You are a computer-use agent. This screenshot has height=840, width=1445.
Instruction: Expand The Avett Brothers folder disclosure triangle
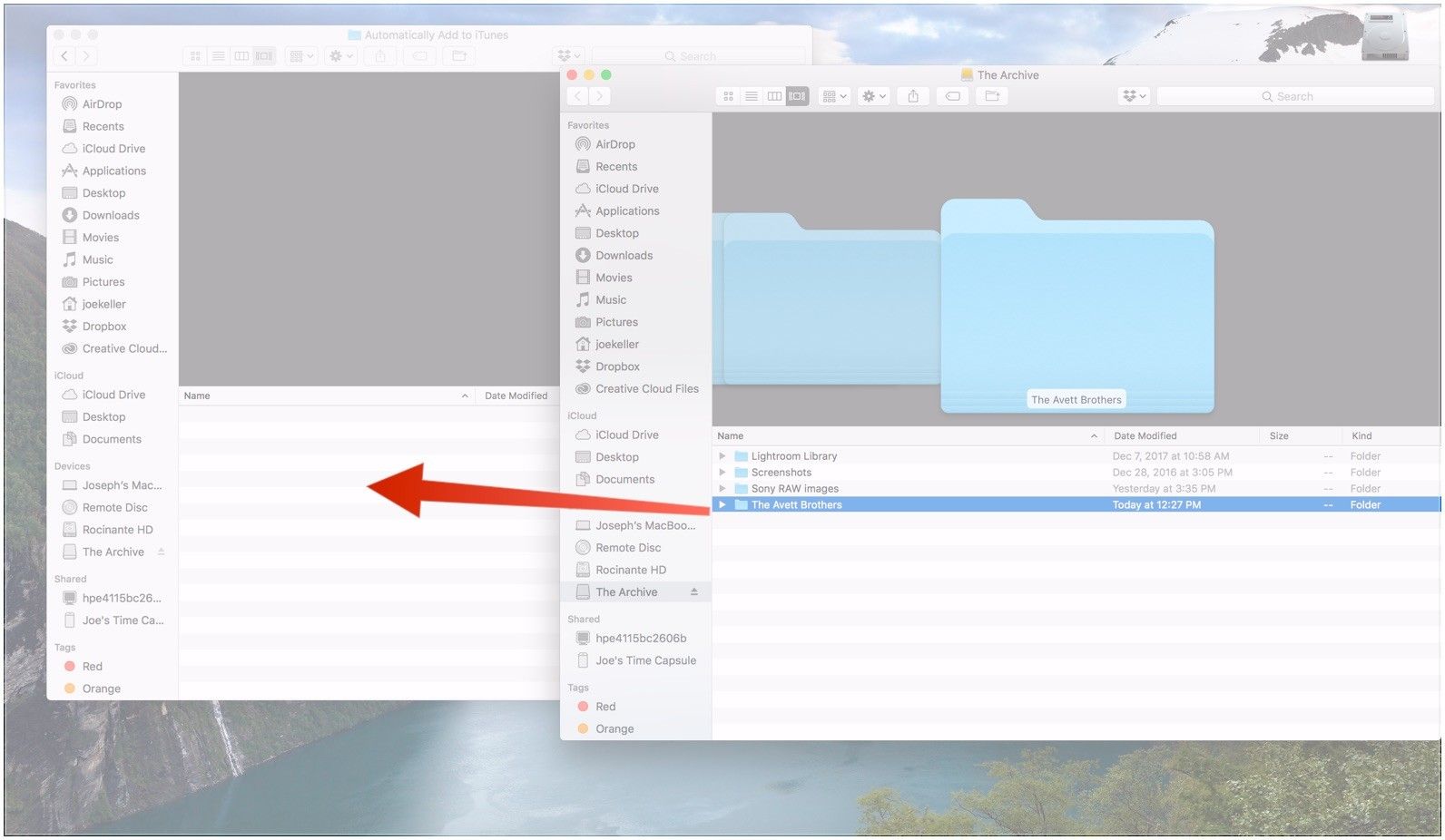722,505
